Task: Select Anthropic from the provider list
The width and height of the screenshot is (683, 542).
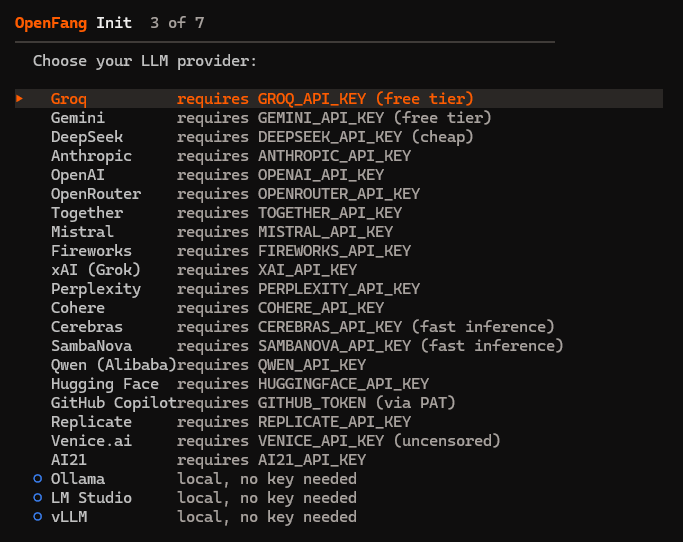Action: tap(339, 156)
